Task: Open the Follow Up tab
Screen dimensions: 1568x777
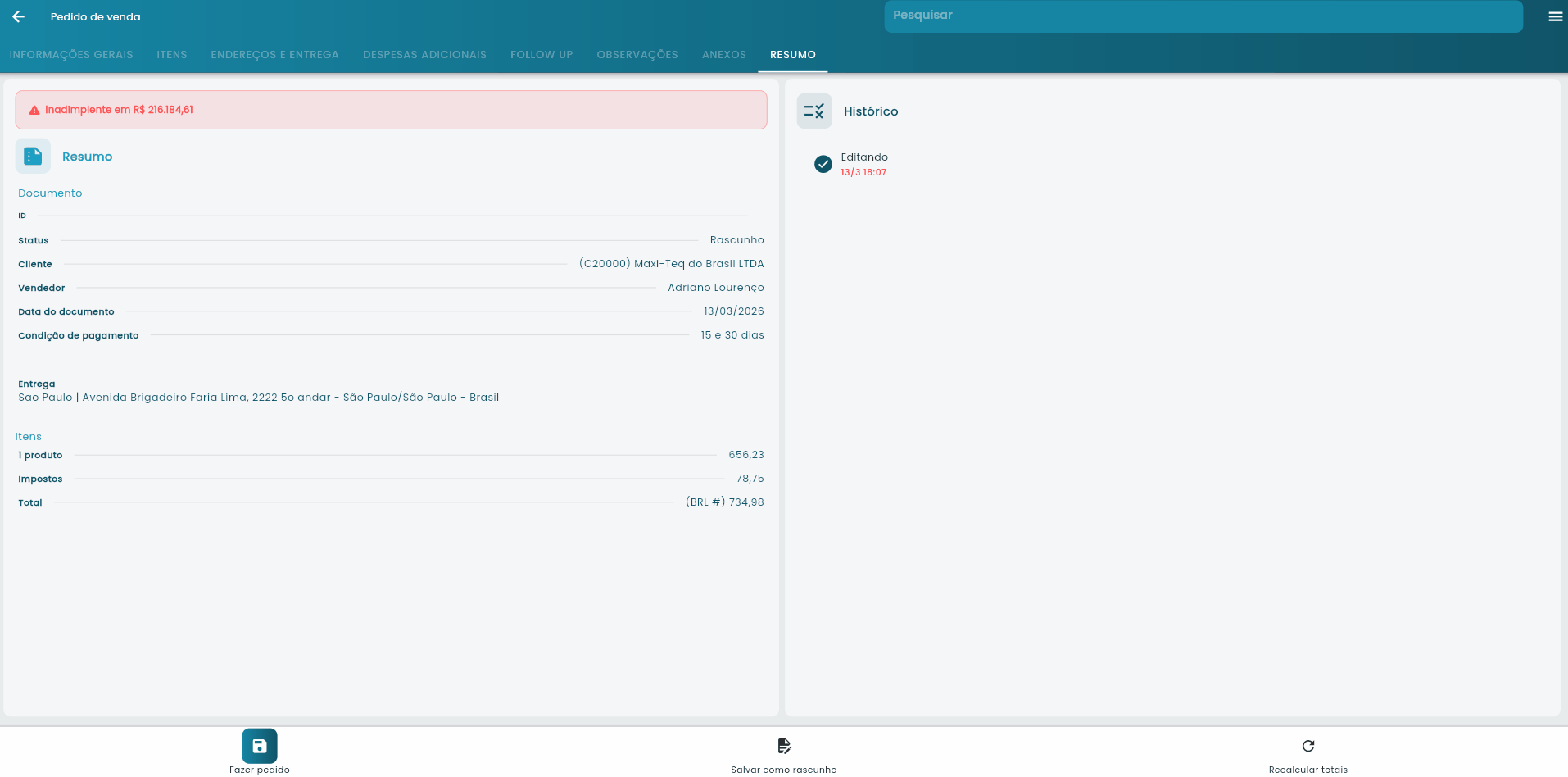Action: pyautogui.click(x=542, y=55)
